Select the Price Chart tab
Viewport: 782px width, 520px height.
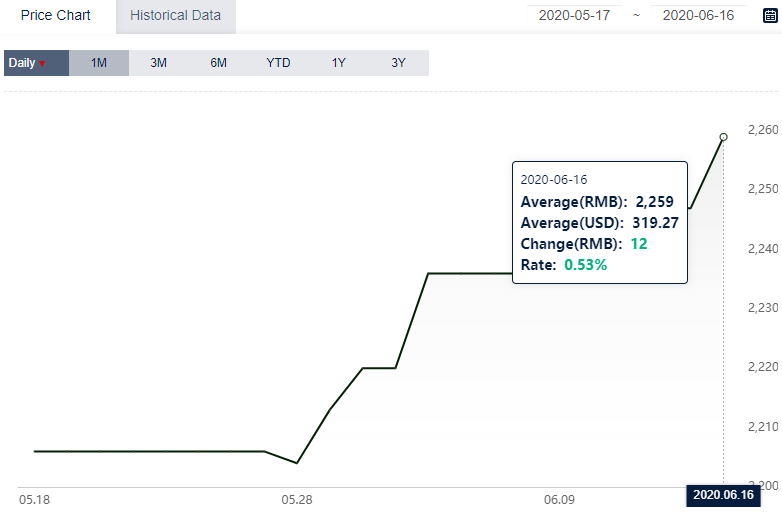pos(55,15)
